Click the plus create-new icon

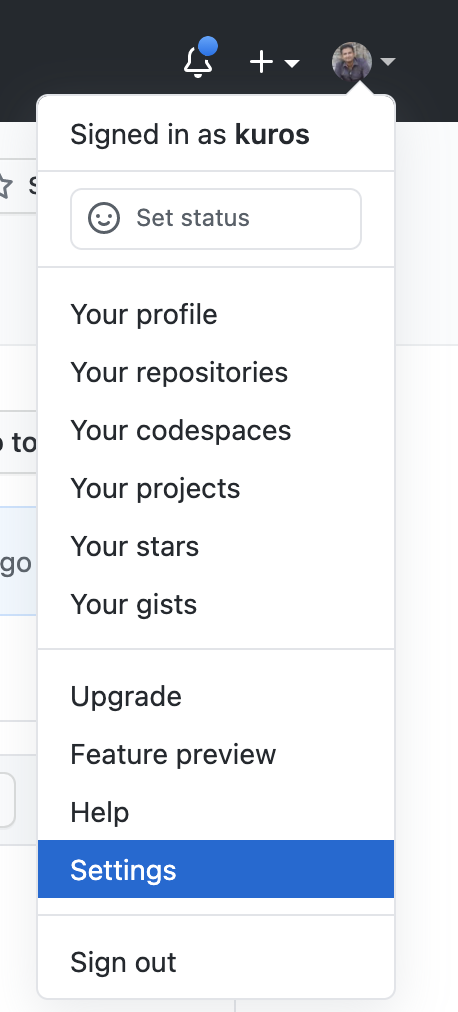(261, 63)
